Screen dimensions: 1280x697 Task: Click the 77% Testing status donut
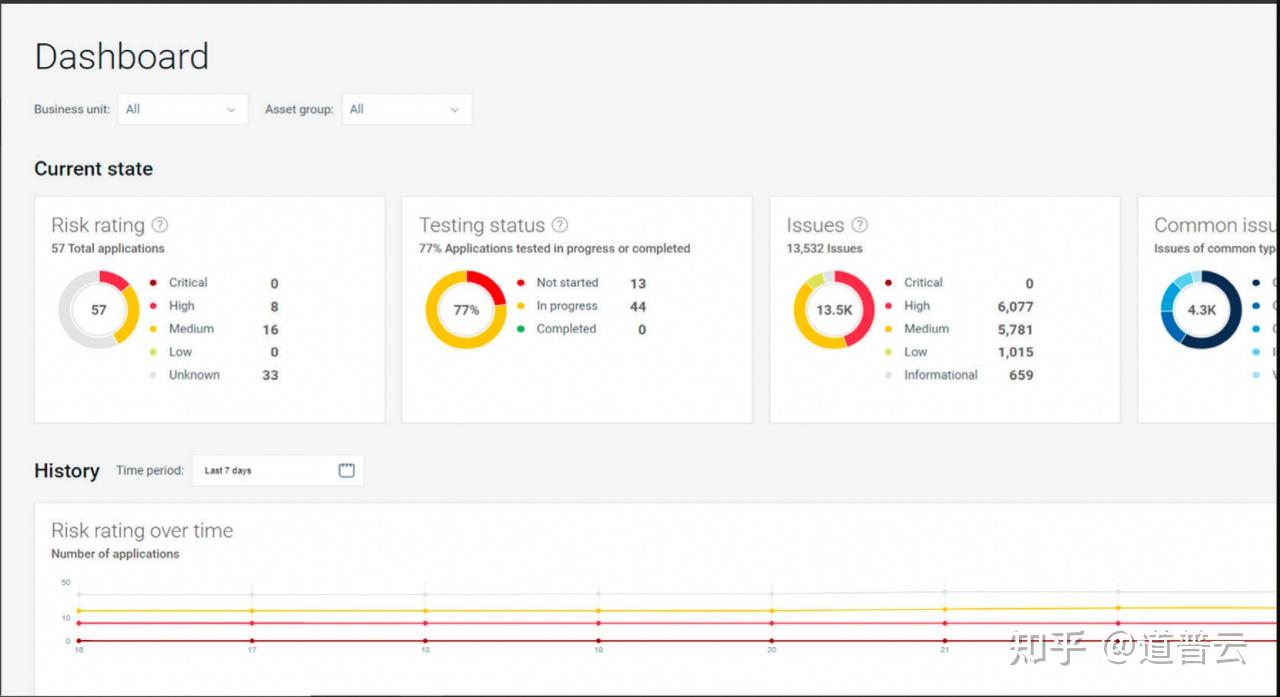(x=466, y=310)
